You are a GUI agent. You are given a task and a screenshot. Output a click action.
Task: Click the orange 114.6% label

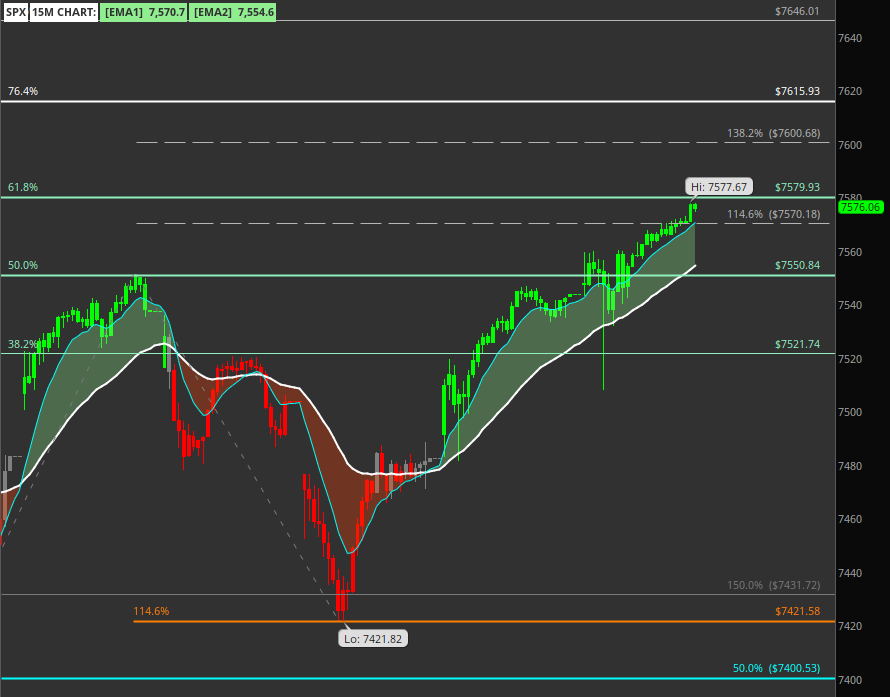coord(151,611)
